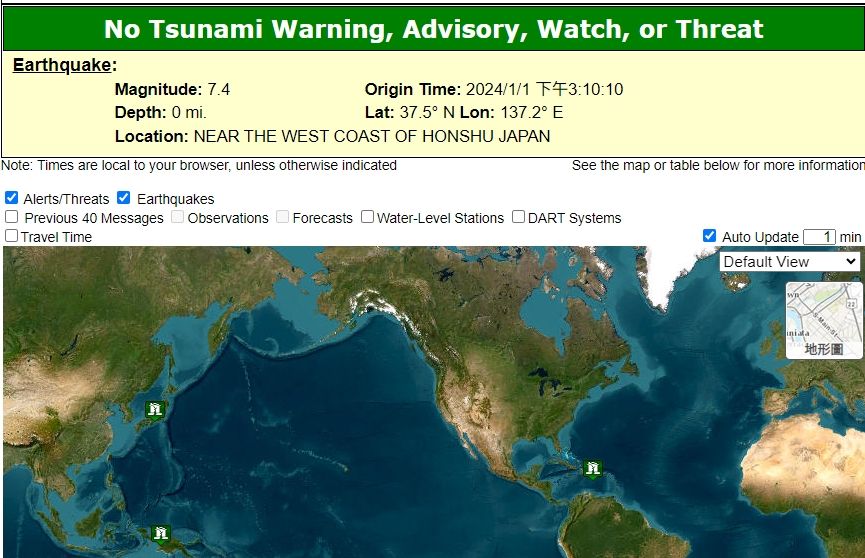Uncheck the Alerts/Threats checkbox
The image size is (865, 558).
(12, 198)
